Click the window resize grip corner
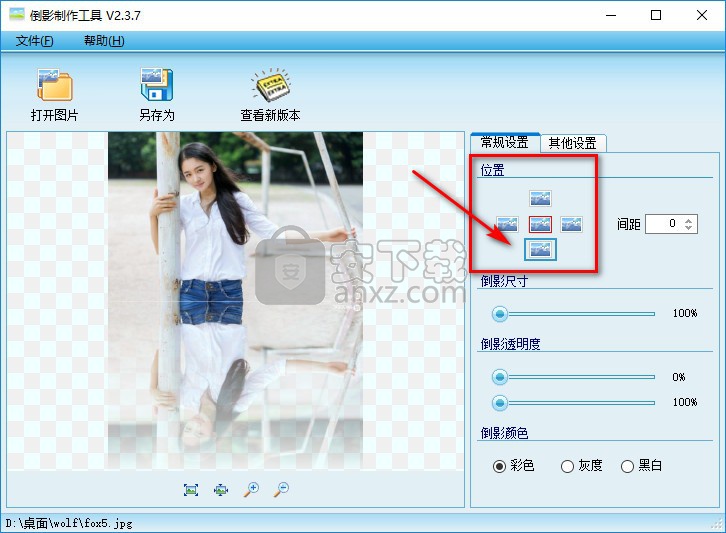Screen dimensions: 726x533 pyautogui.click(x=719, y=525)
